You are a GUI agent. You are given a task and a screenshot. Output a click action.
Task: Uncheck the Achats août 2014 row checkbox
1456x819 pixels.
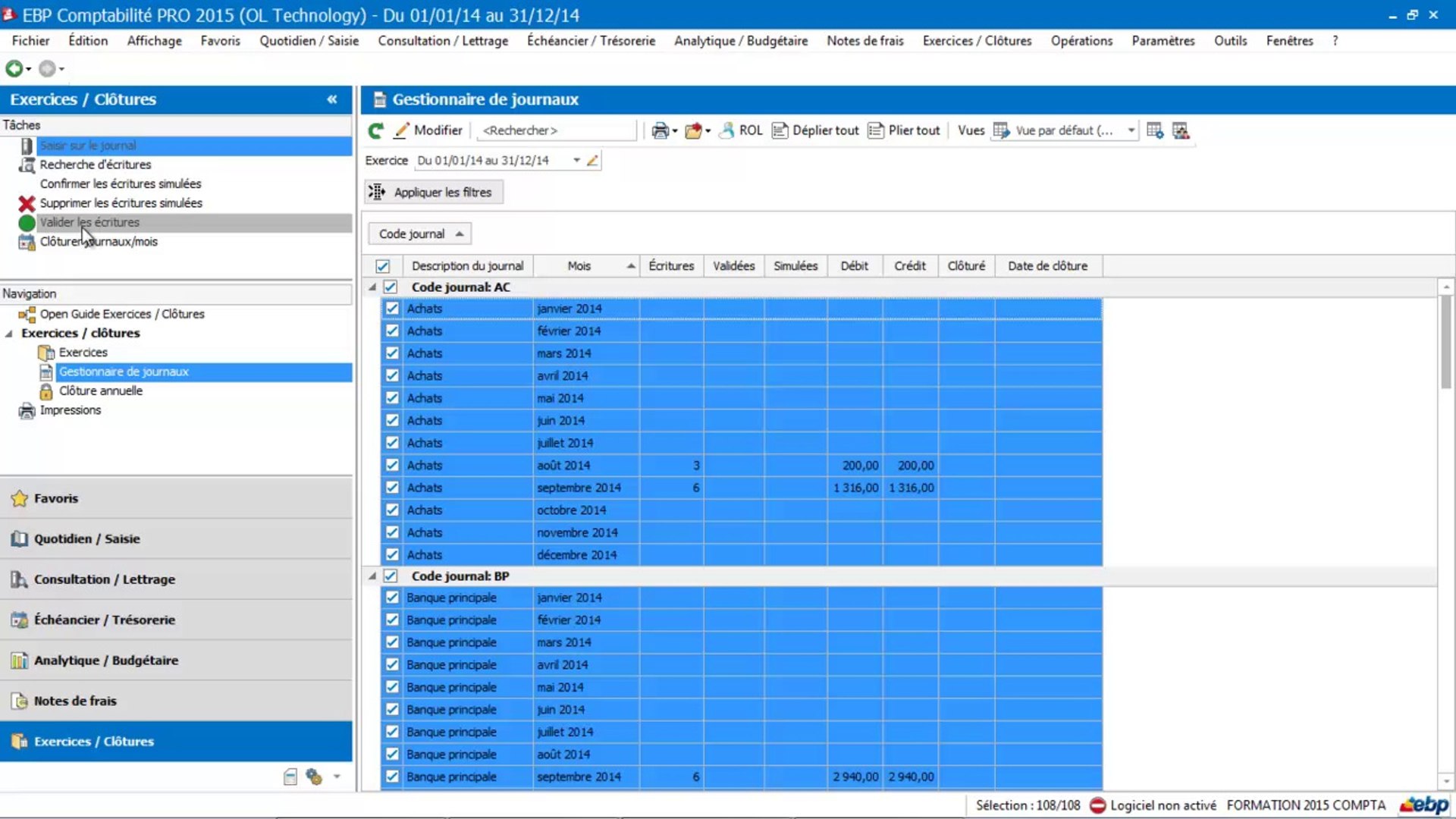point(392,466)
